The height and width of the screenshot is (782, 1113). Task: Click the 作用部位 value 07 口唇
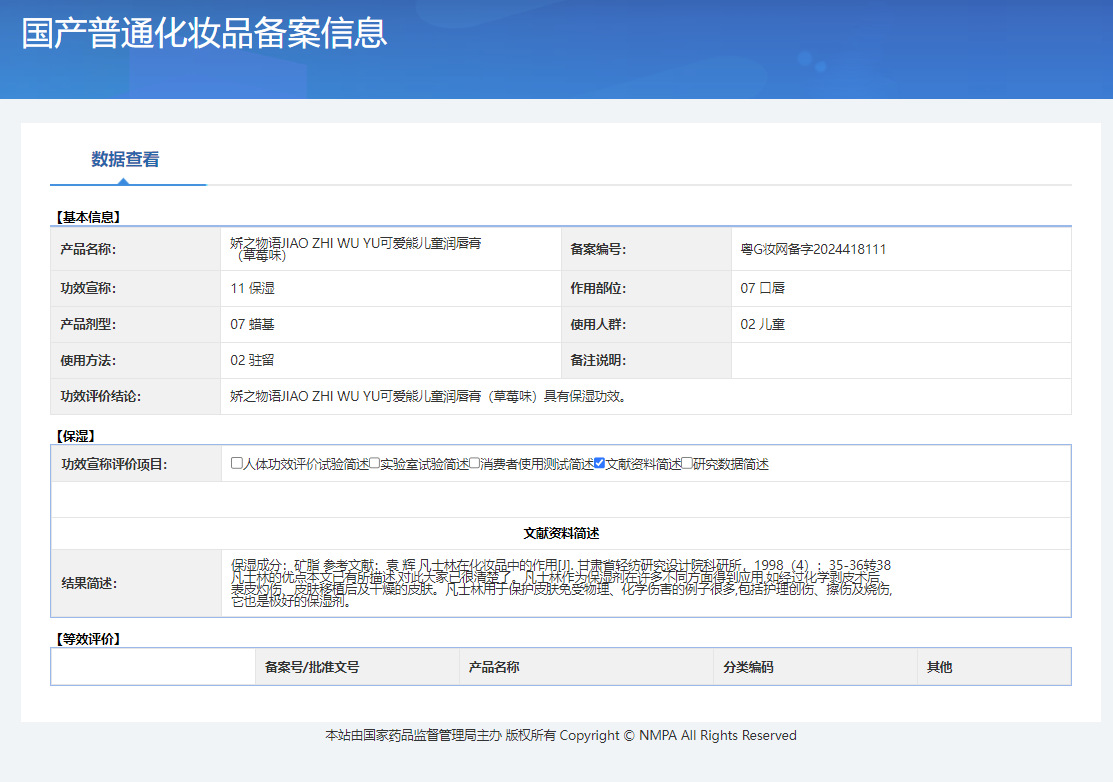pyautogui.click(x=762, y=288)
